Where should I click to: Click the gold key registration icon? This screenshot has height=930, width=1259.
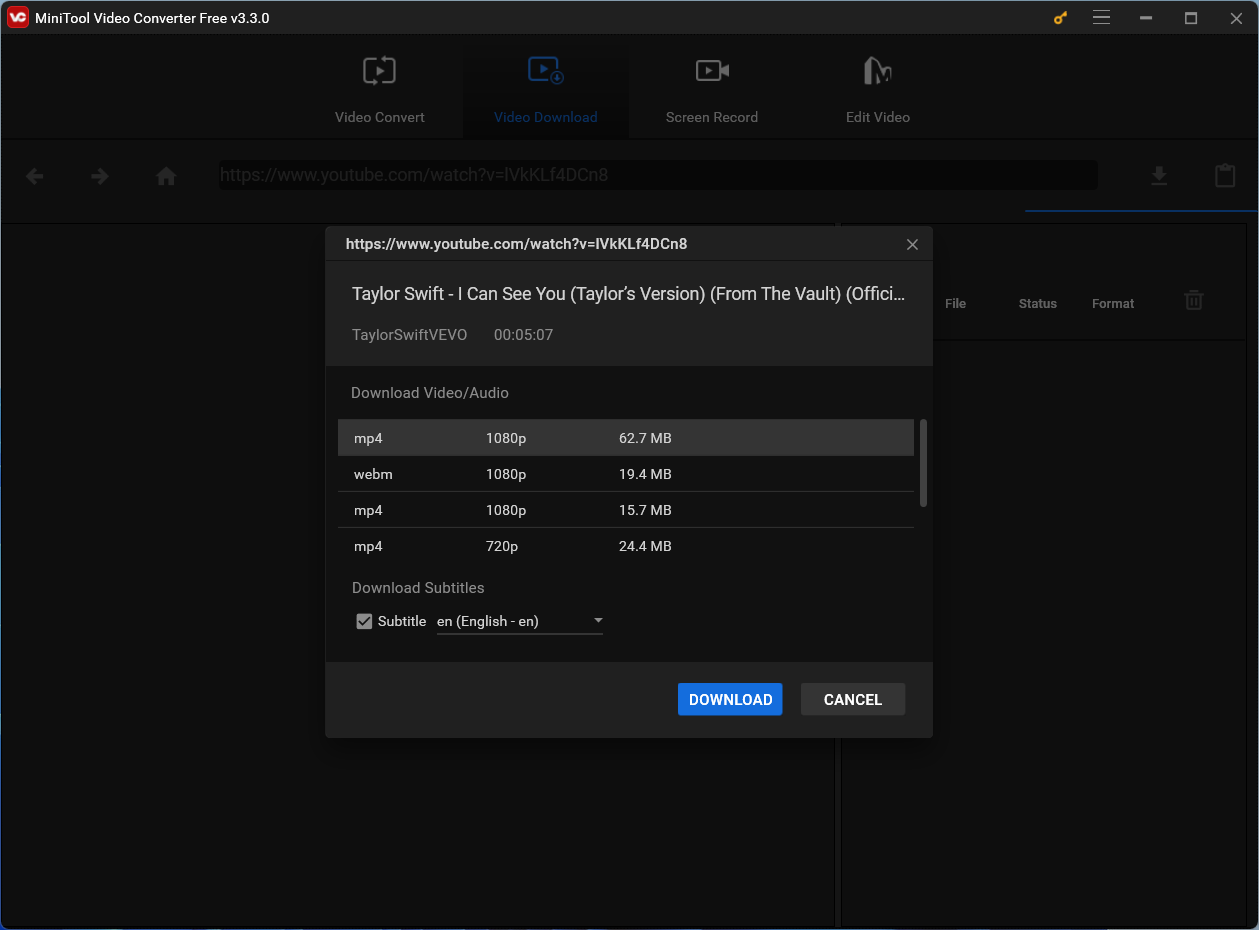pos(1059,18)
